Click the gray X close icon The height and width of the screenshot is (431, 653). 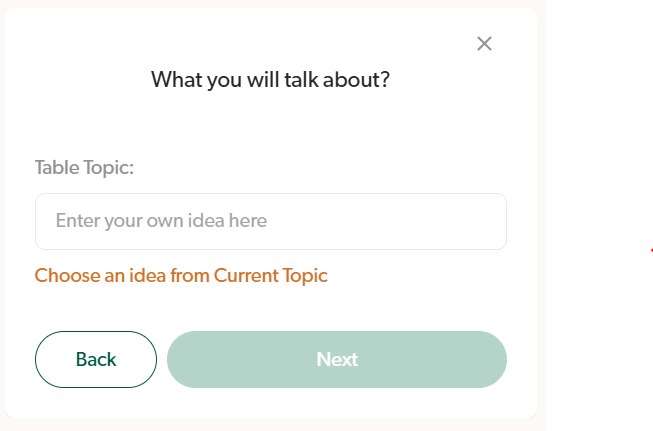tap(485, 43)
